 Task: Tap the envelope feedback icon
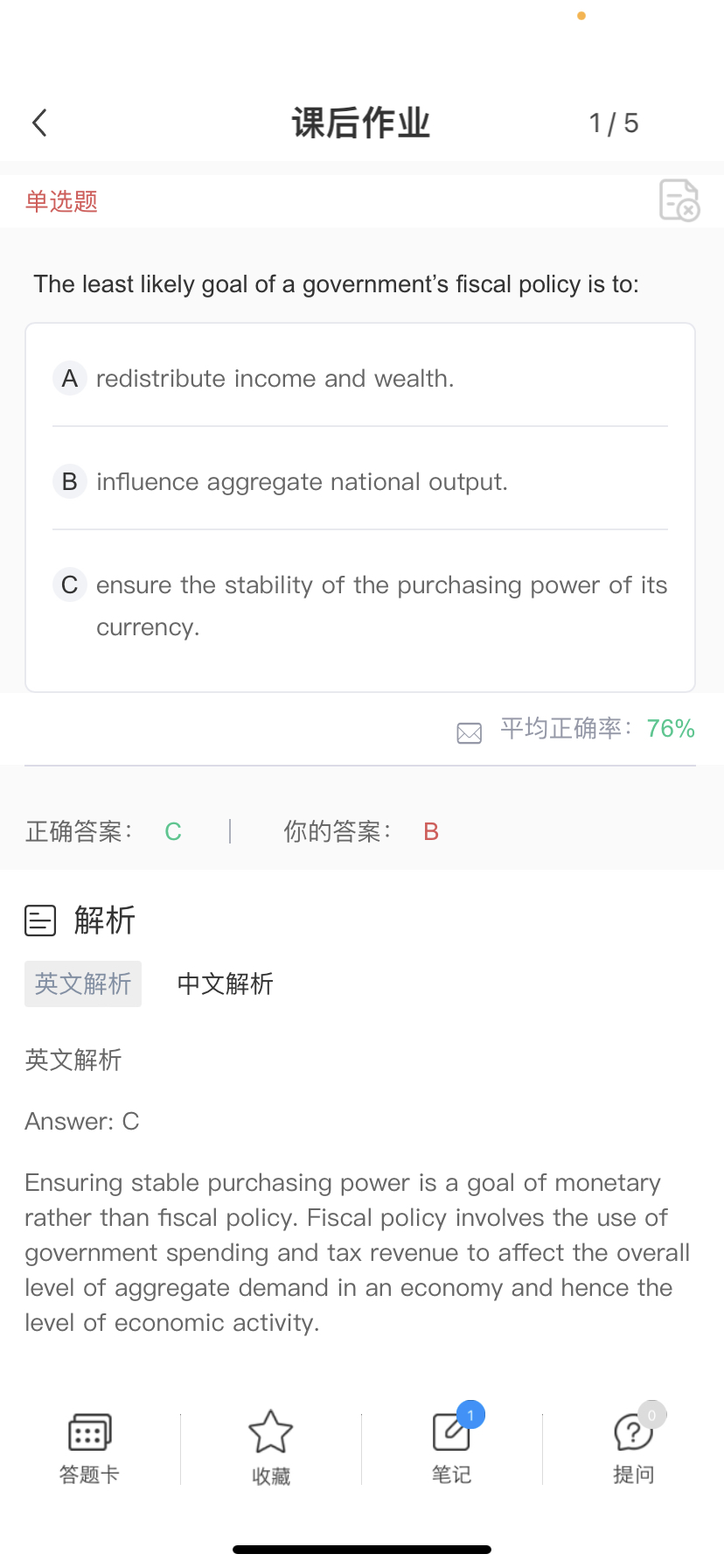coord(470,732)
